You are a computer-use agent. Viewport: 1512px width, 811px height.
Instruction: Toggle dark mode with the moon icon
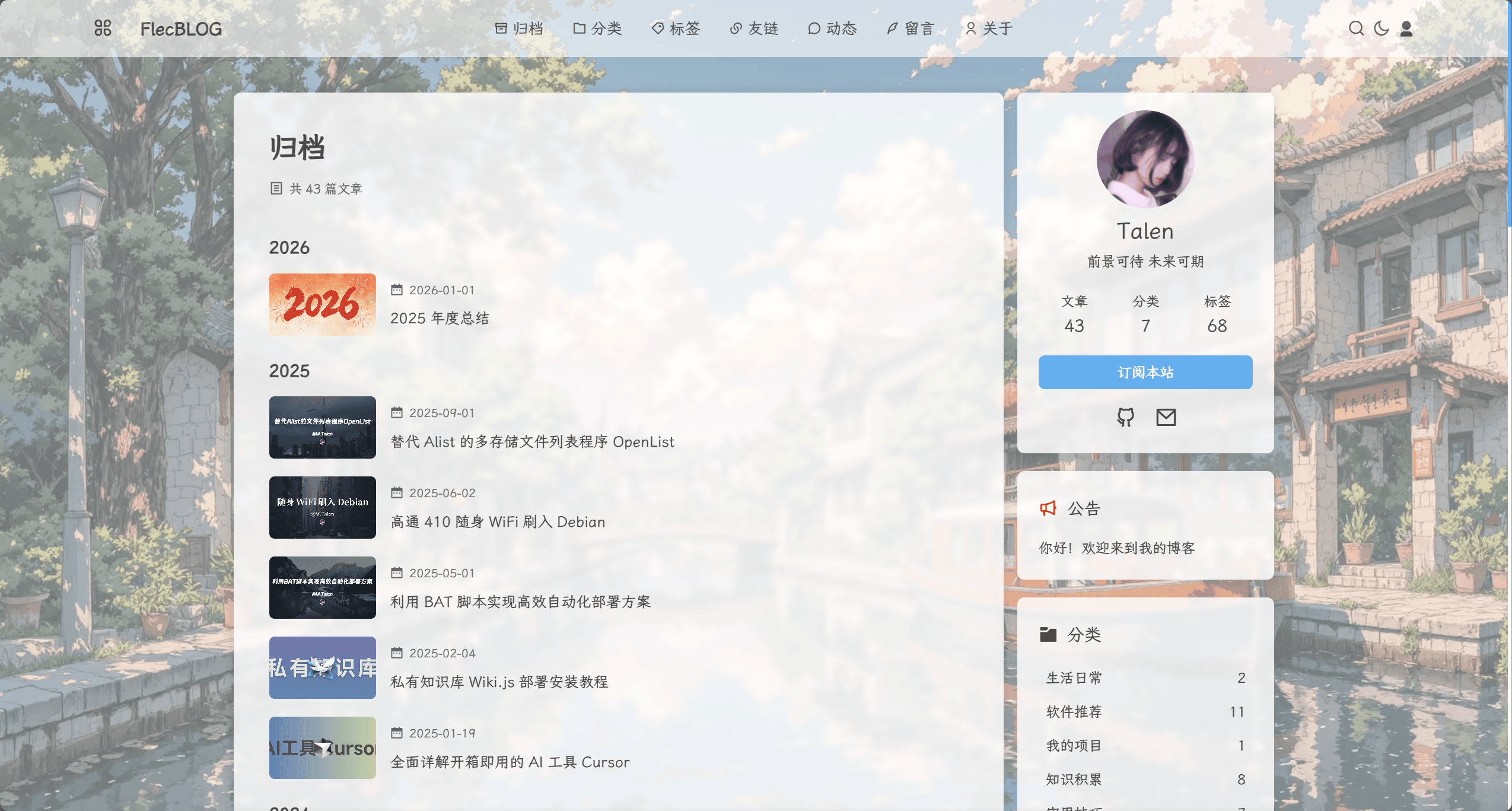[x=1381, y=28]
